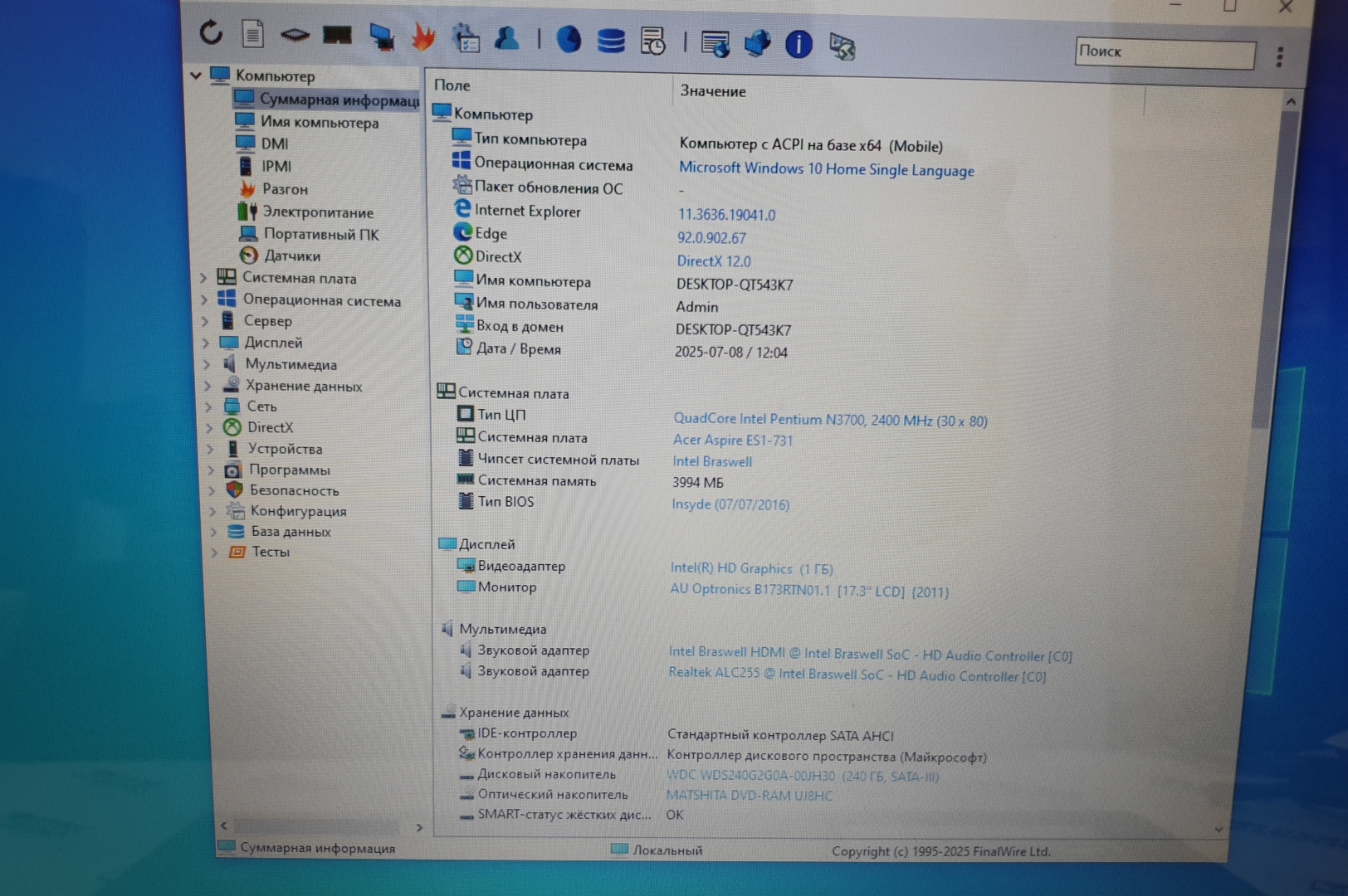The image size is (1348, 896).
Task: Open the Acer Aspire ES1-731 link
Action: (x=733, y=440)
